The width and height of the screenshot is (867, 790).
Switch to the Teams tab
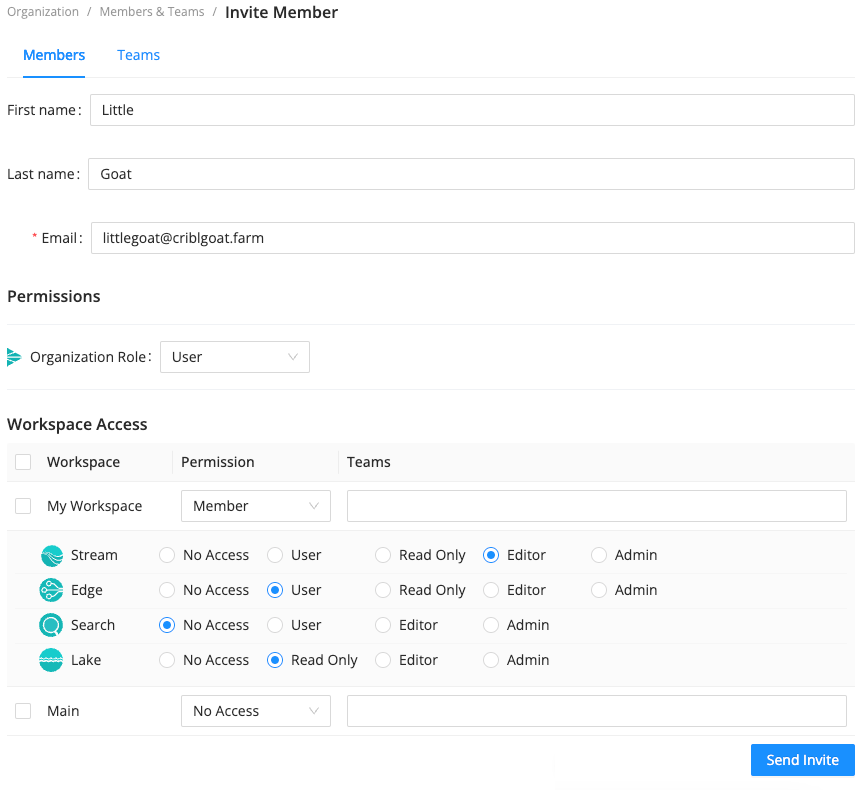pyautogui.click(x=138, y=55)
